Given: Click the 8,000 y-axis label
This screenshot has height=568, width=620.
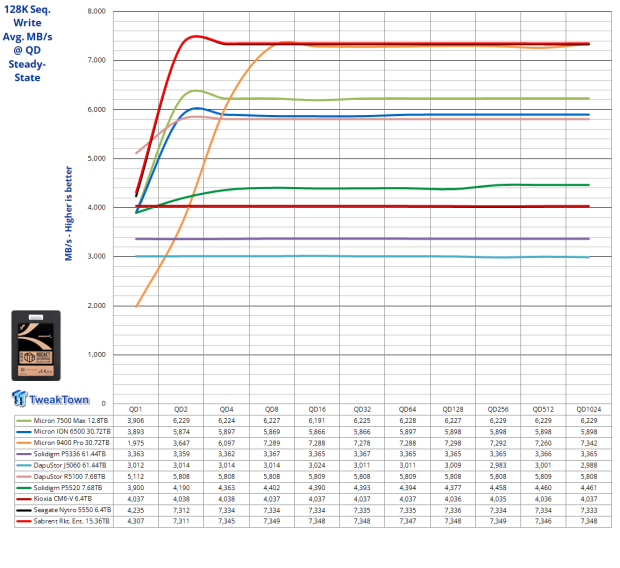Looking at the screenshot, I should pyautogui.click(x=97, y=11).
